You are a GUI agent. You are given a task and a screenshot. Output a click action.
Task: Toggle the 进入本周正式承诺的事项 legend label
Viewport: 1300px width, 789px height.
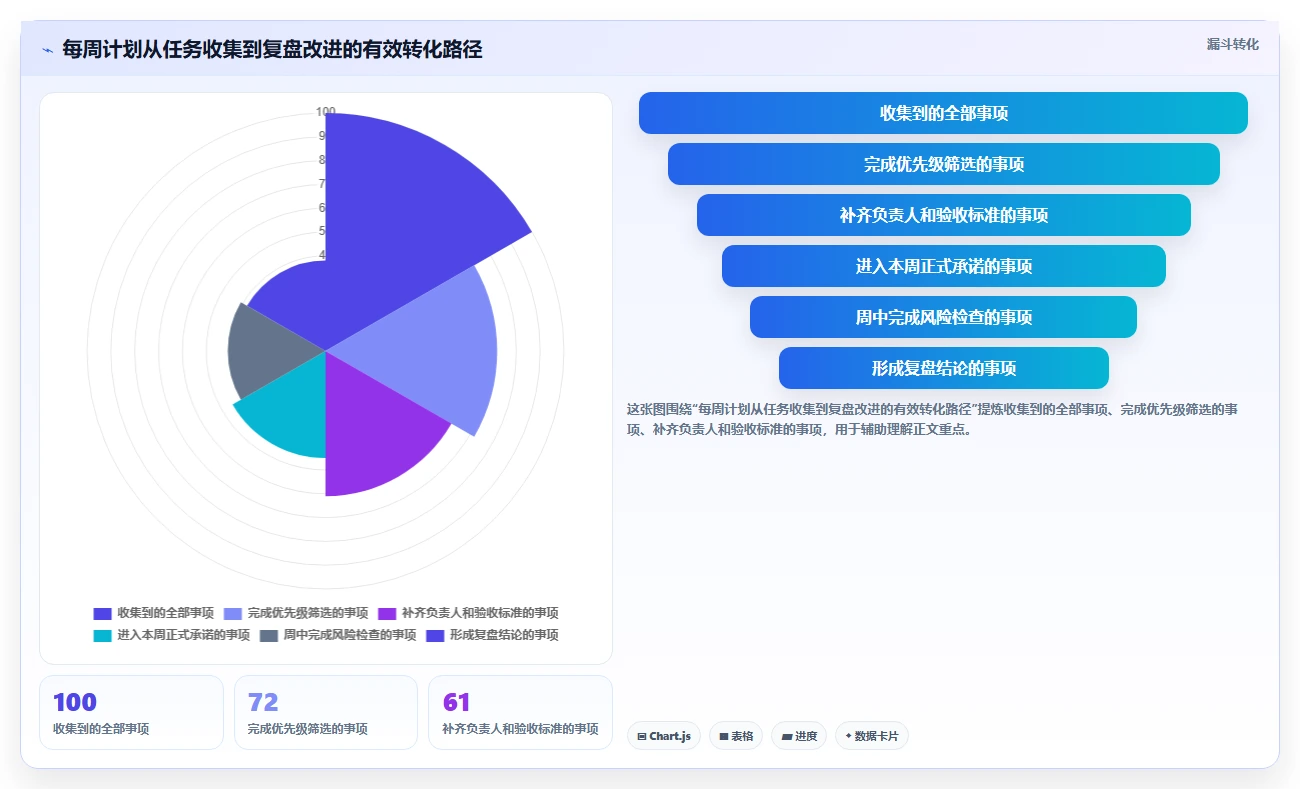pyautogui.click(x=183, y=635)
